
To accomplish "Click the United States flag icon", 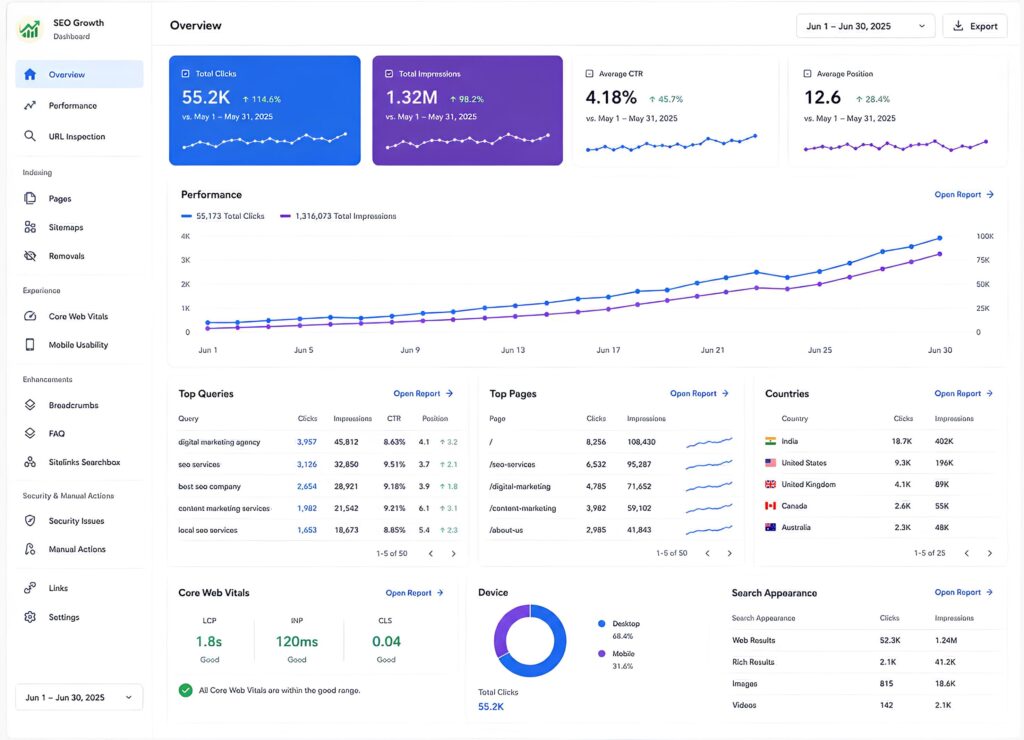I will 771,462.
